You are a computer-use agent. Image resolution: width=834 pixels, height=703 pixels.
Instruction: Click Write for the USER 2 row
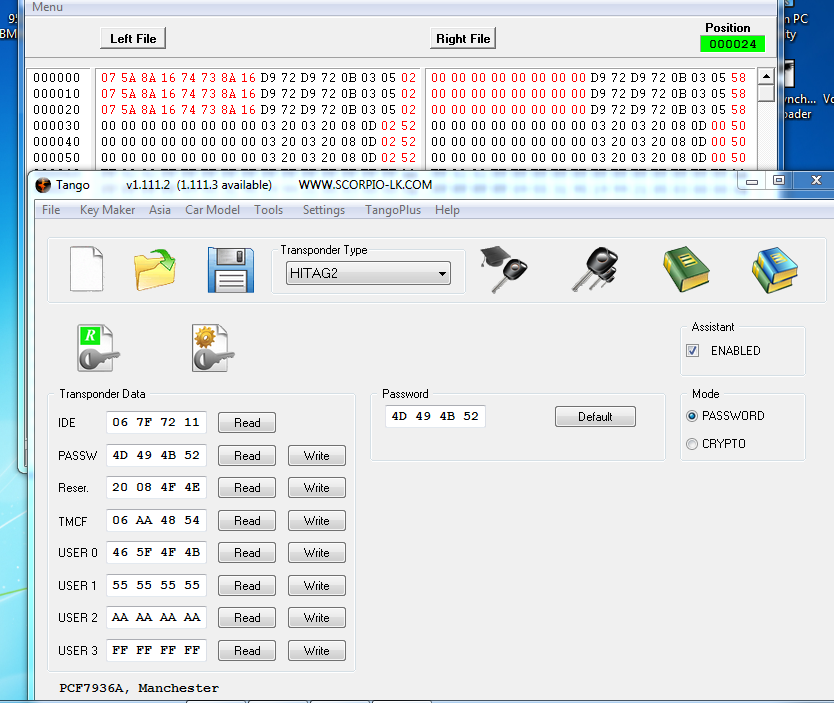(x=316, y=617)
